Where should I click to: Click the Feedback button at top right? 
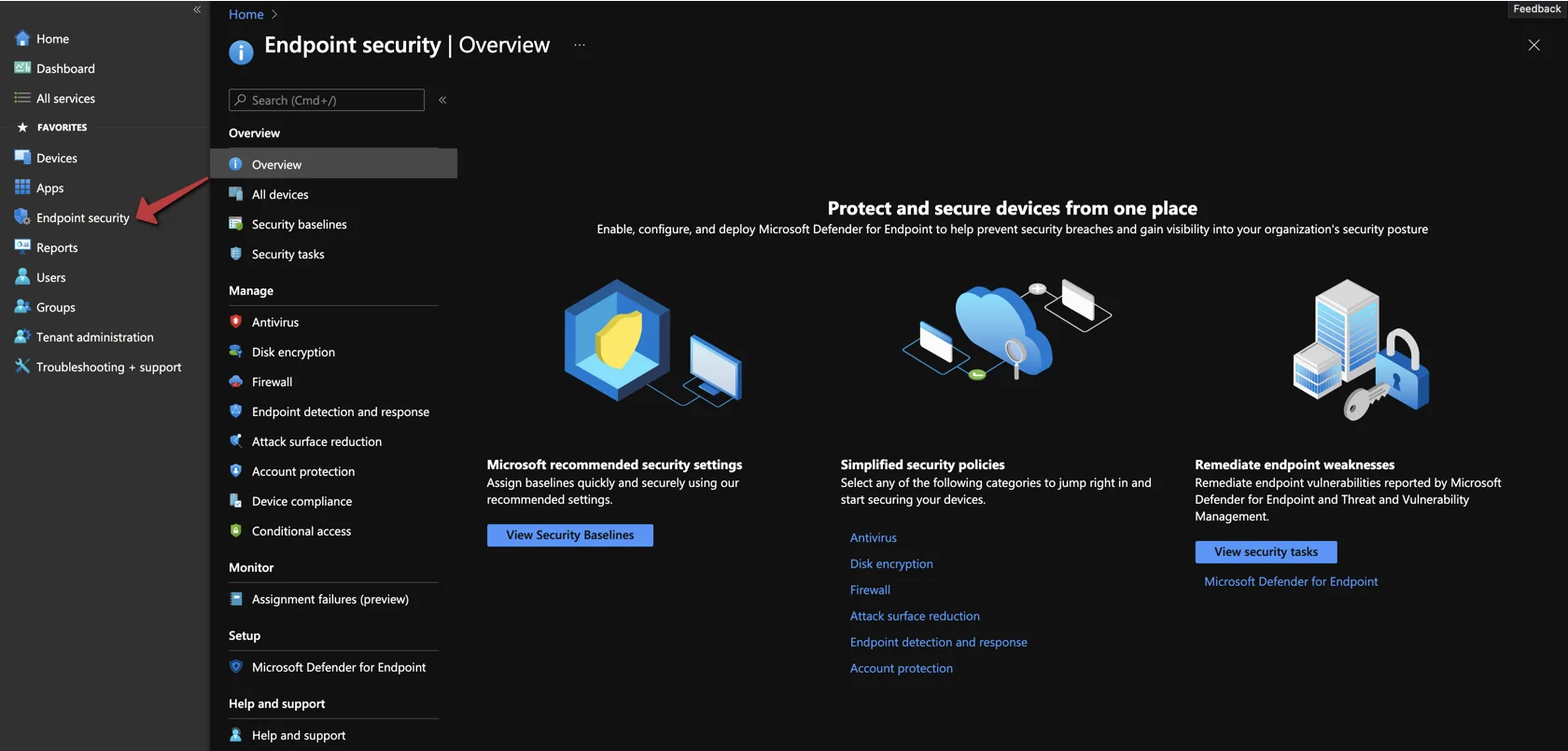coord(1536,8)
